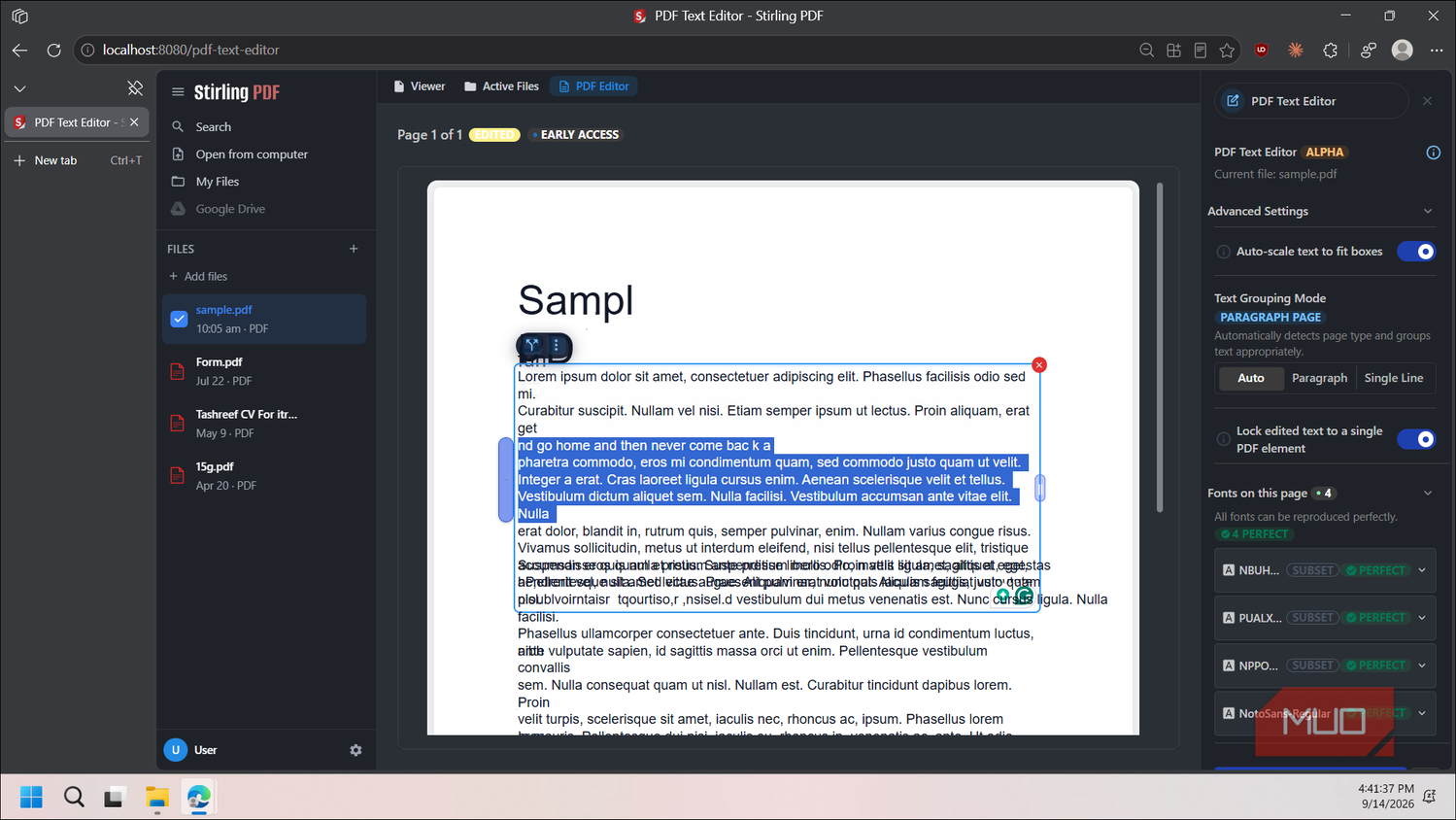
Task: Open the Stirling PDF hamburger menu
Action: pyautogui.click(x=178, y=92)
